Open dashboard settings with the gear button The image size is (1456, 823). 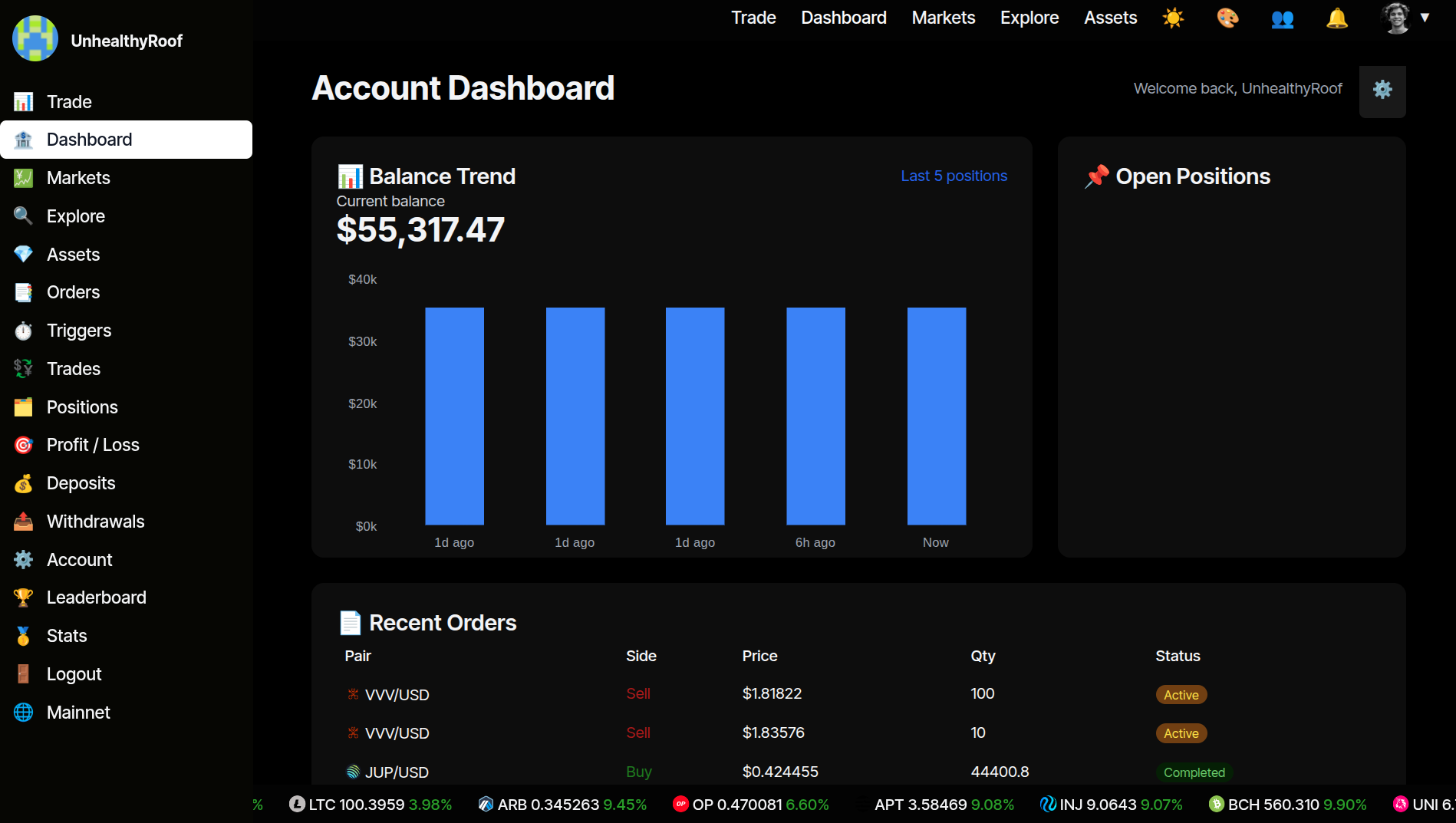pyautogui.click(x=1382, y=90)
